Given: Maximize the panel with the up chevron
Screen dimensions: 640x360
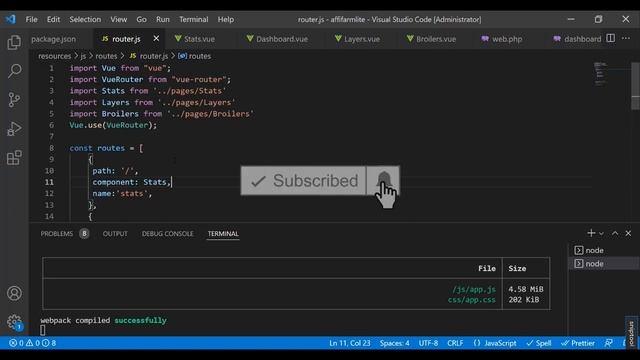Looking at the screenshot, I should pyautogui.click(x=615, y=233).
